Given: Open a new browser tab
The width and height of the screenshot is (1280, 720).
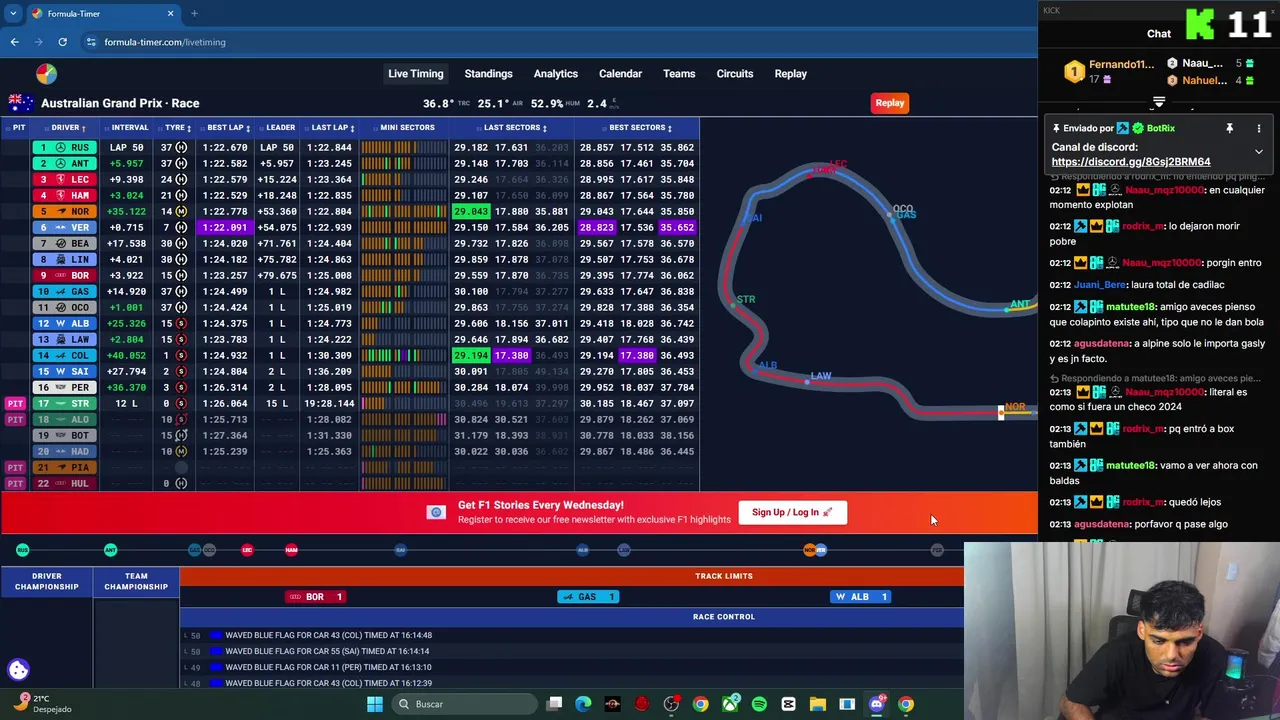Looking at the screenshot, I should tap(194, 14).
